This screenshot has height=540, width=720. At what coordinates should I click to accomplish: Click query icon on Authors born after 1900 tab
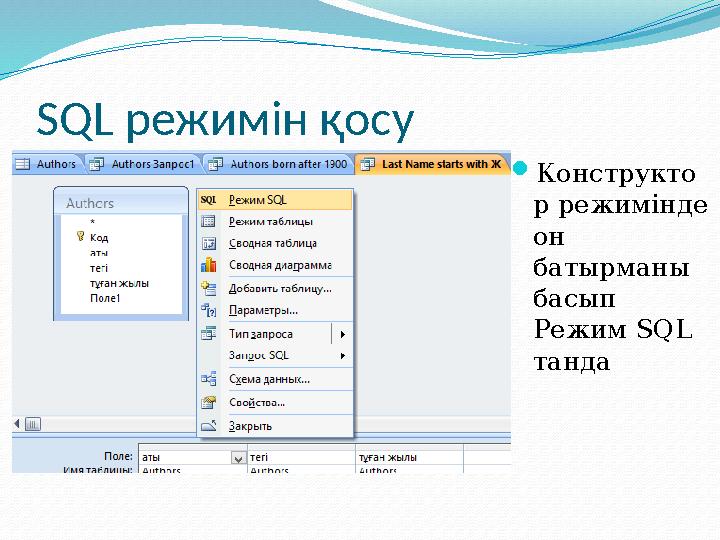[x=215, y=164]
